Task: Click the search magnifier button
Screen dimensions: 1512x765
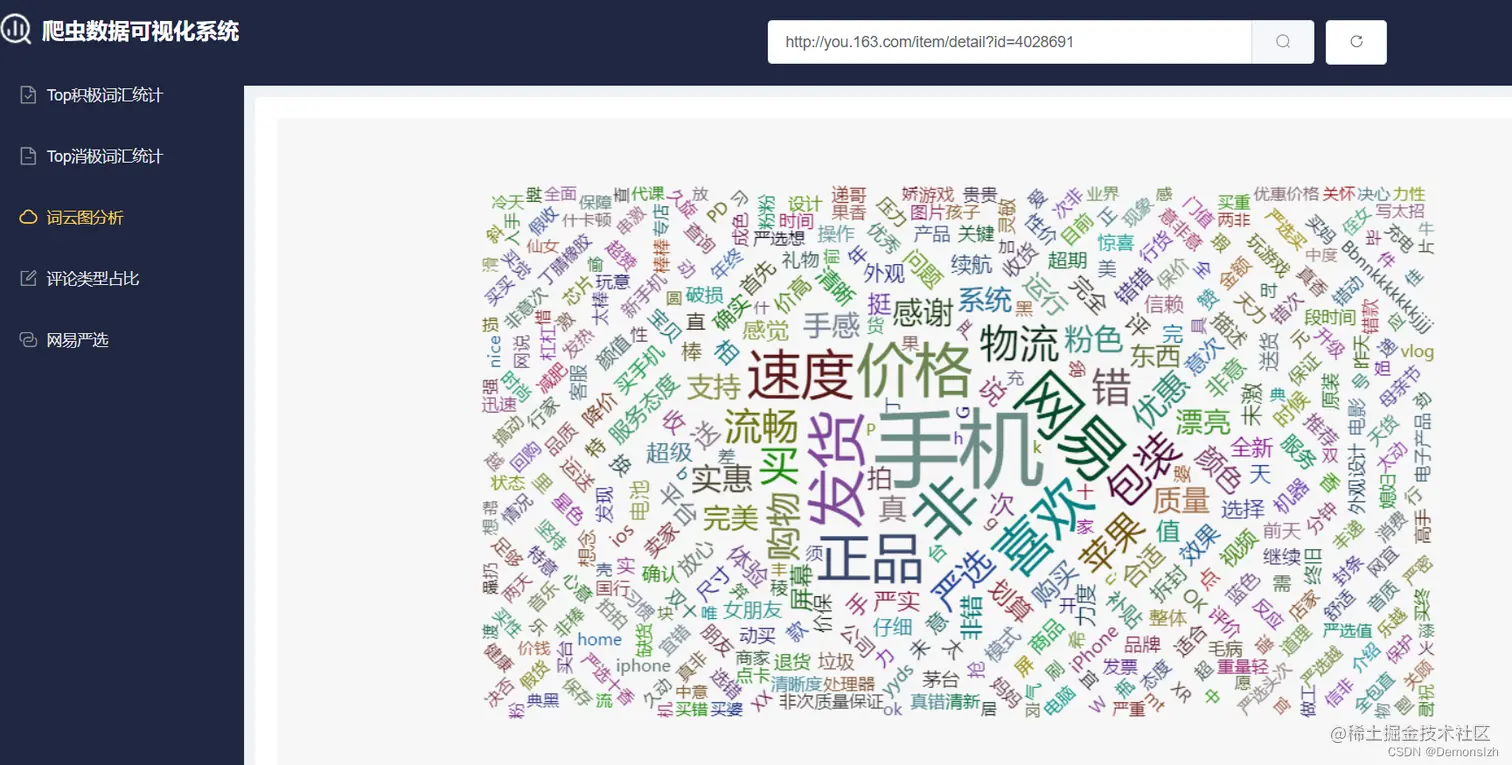Action: click(x=1283, y=42)
